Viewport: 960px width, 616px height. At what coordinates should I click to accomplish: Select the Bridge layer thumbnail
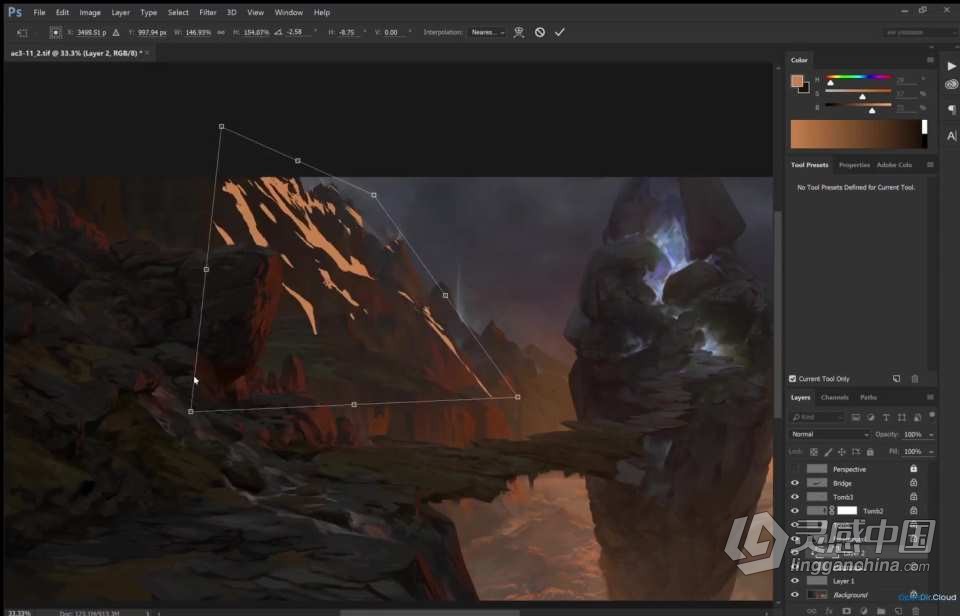pos(817,483)
